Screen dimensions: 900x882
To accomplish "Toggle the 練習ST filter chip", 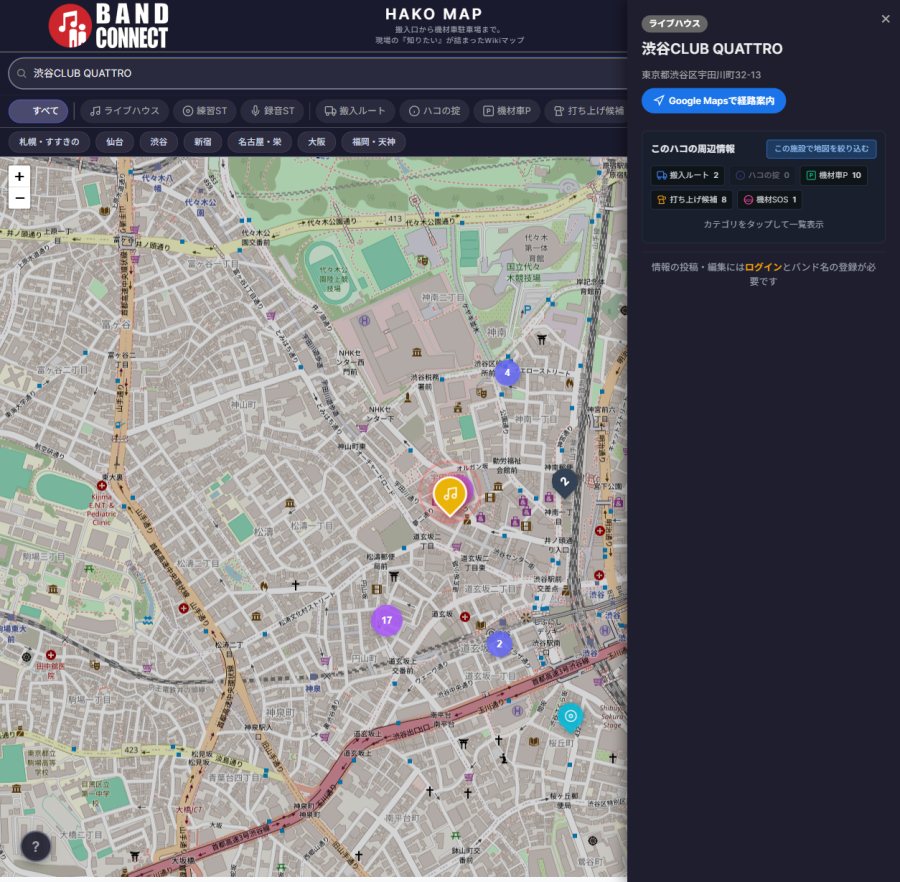I will (x=205, y=111).
